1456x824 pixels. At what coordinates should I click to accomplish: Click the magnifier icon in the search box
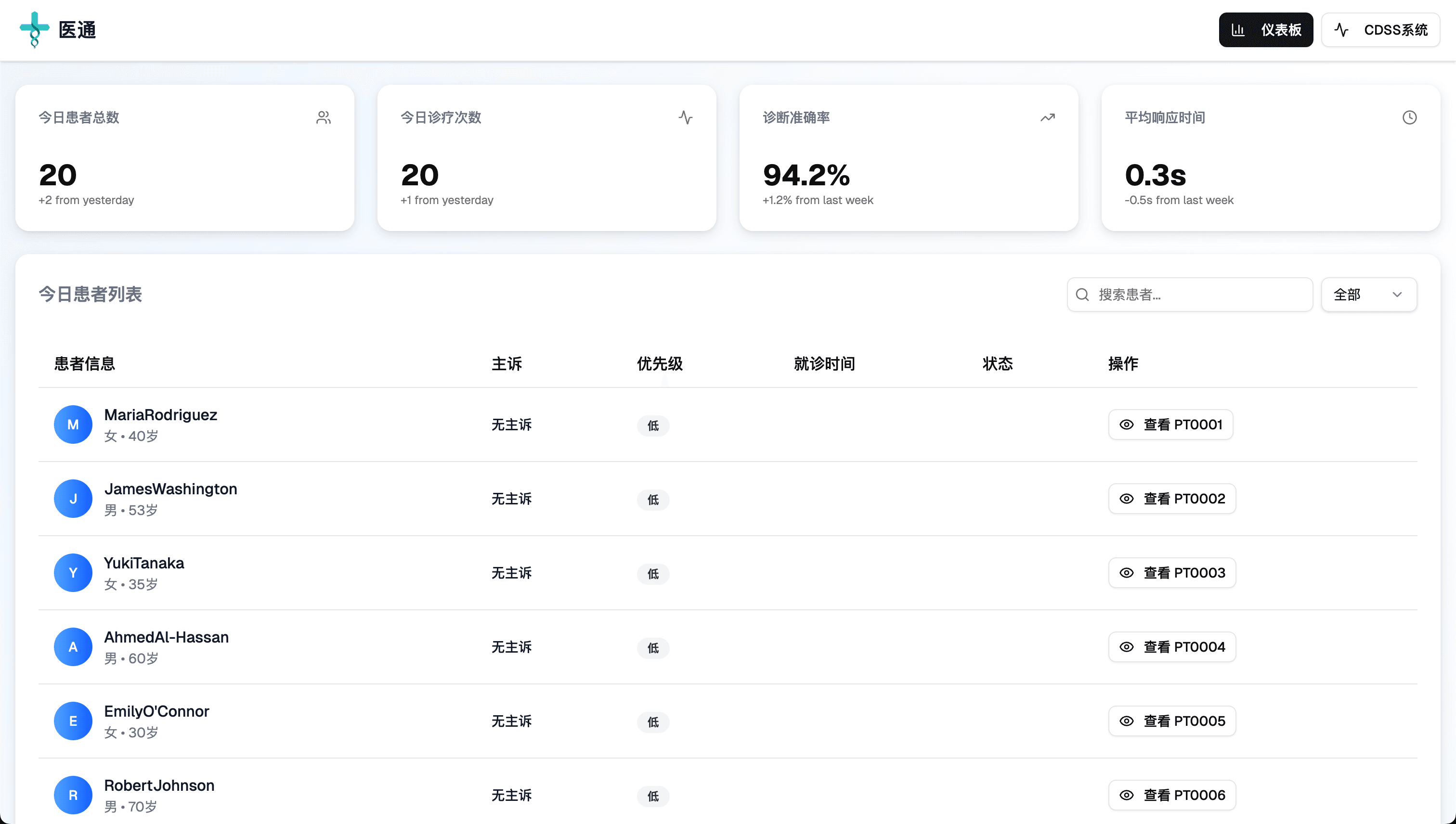1082,294
